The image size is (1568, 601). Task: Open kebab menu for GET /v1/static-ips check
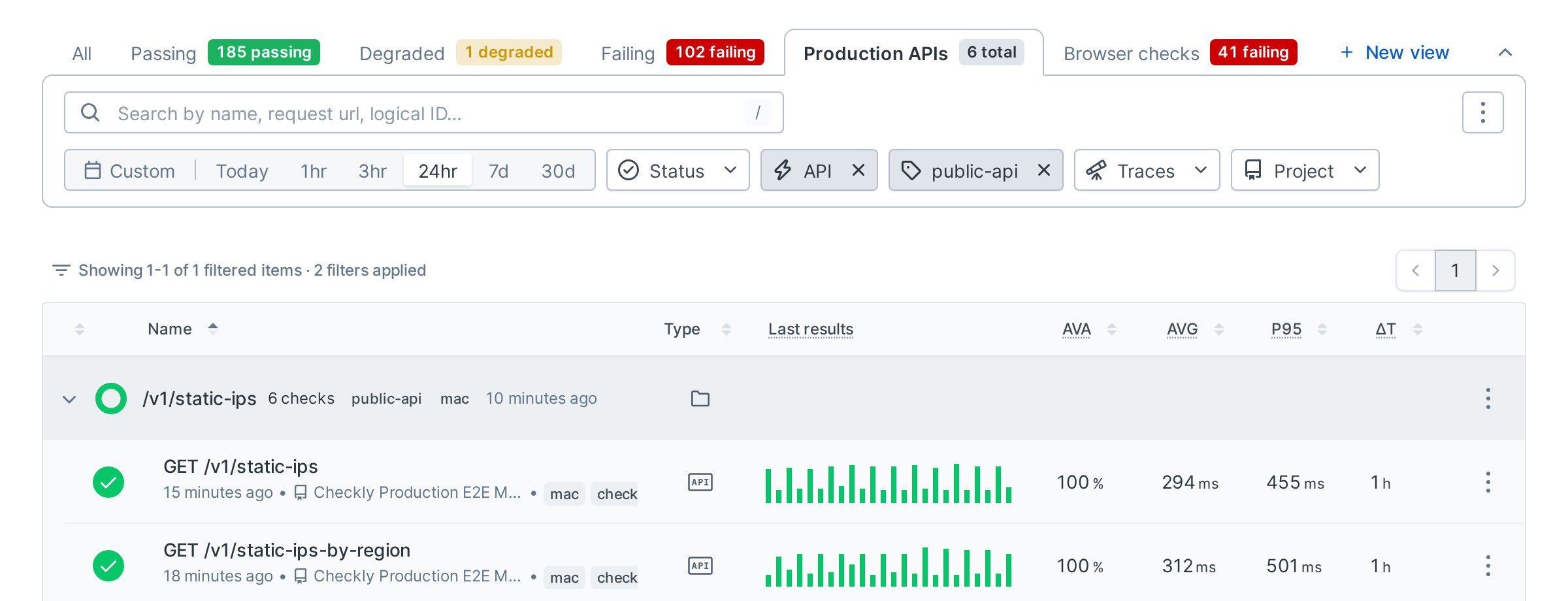(x=1488, y=482)
